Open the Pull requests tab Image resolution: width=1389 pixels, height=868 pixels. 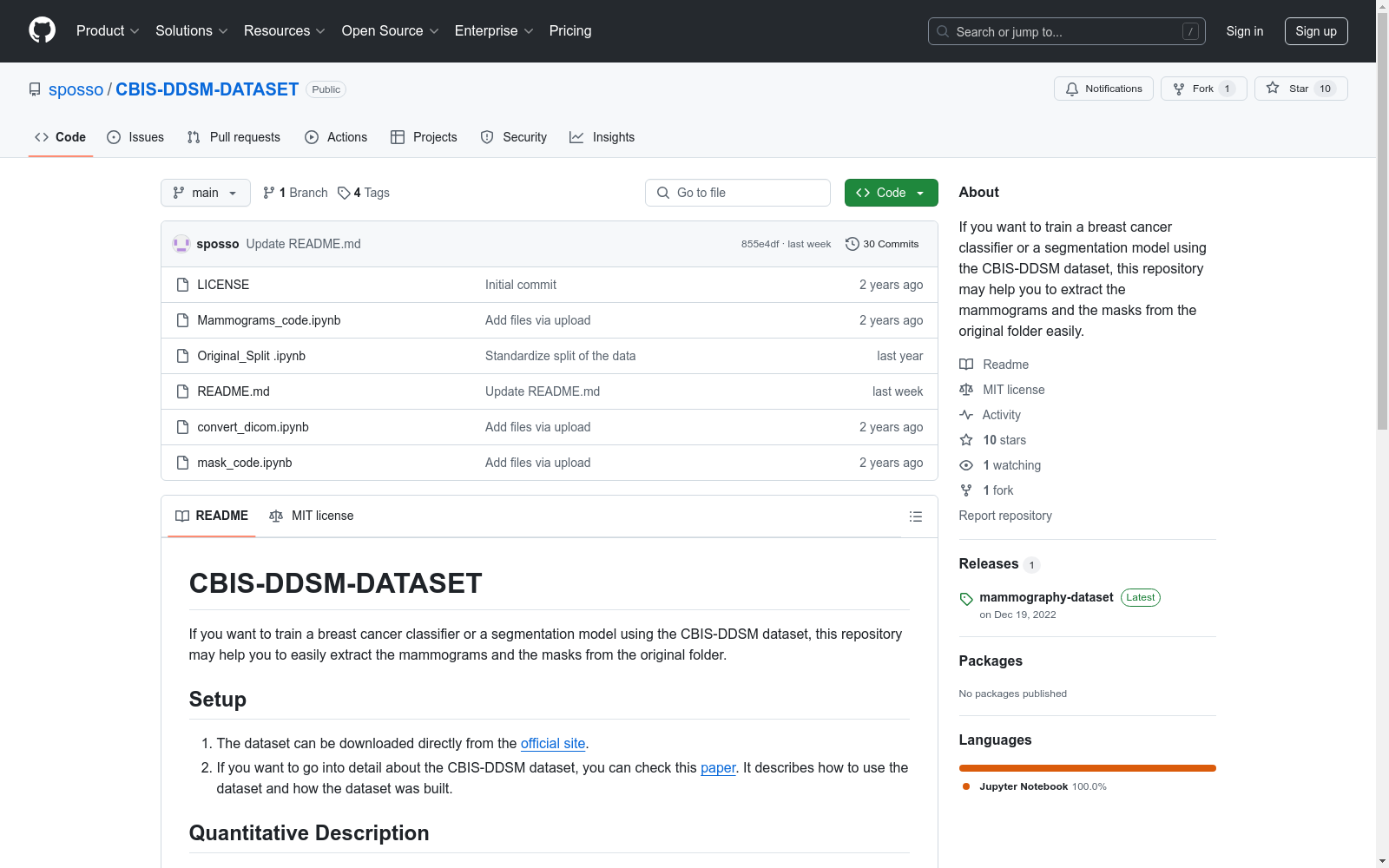234,137
